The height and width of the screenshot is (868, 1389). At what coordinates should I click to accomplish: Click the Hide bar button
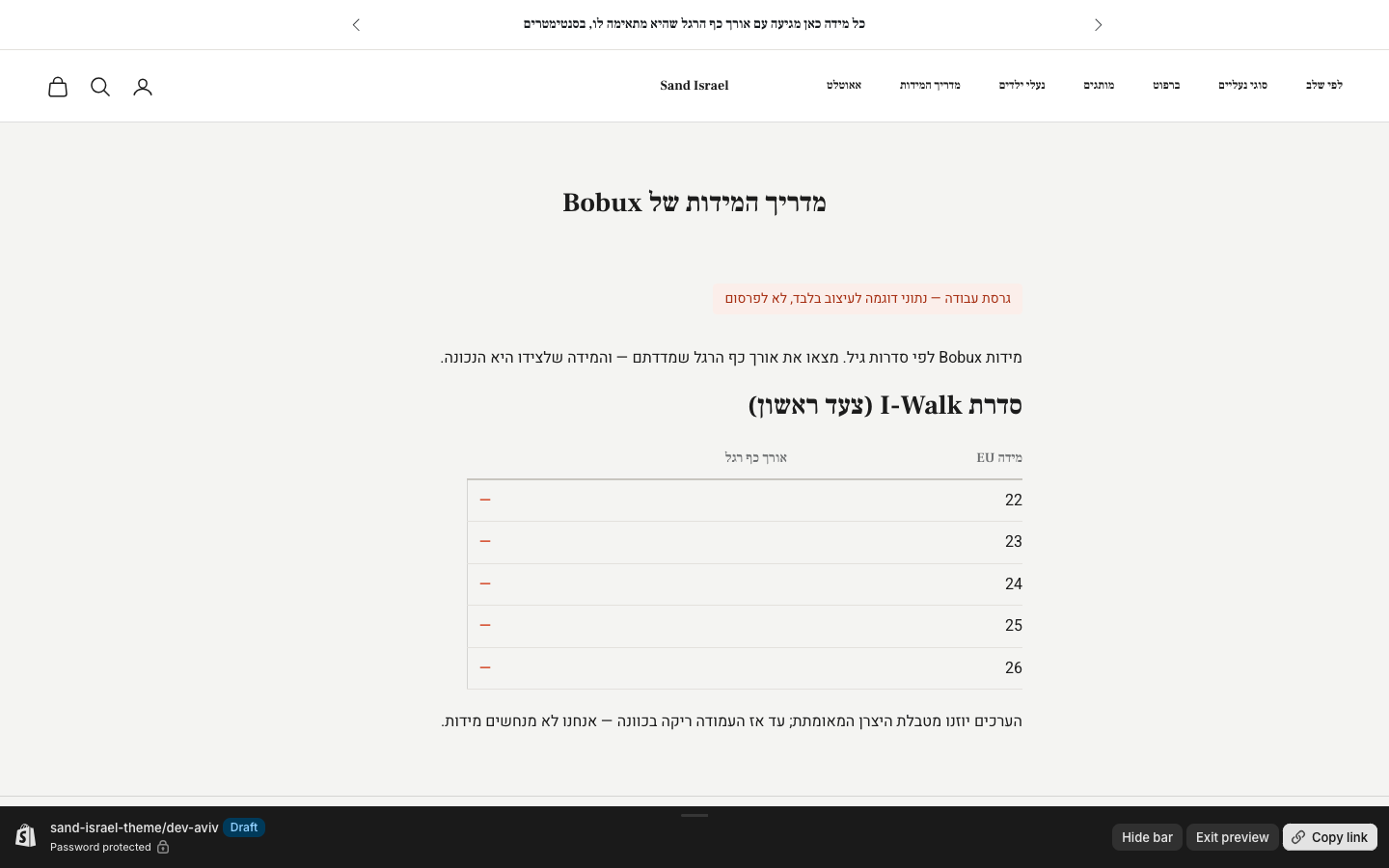pyautogui.click(x=1147, y=837)
